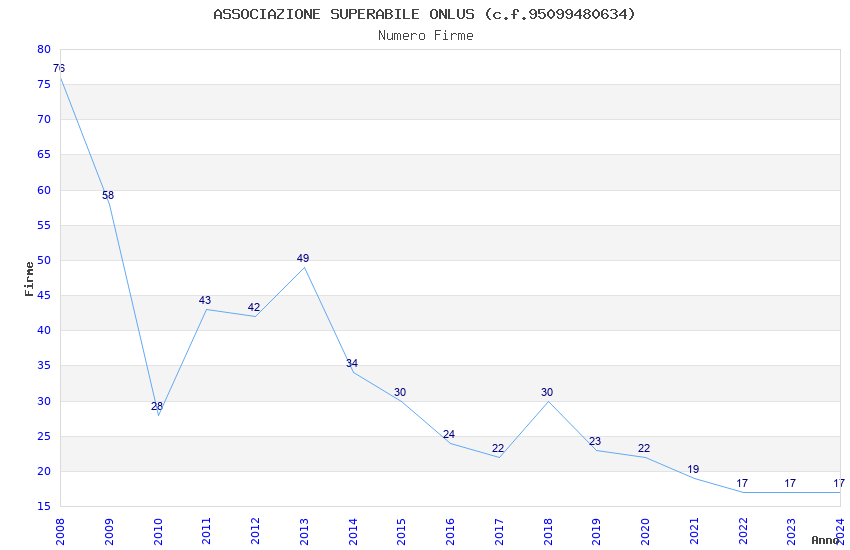The width and height of the screenshot is (850, 550).
Task: Click the data point value 76 for 2008
Action: click(59, 68)
